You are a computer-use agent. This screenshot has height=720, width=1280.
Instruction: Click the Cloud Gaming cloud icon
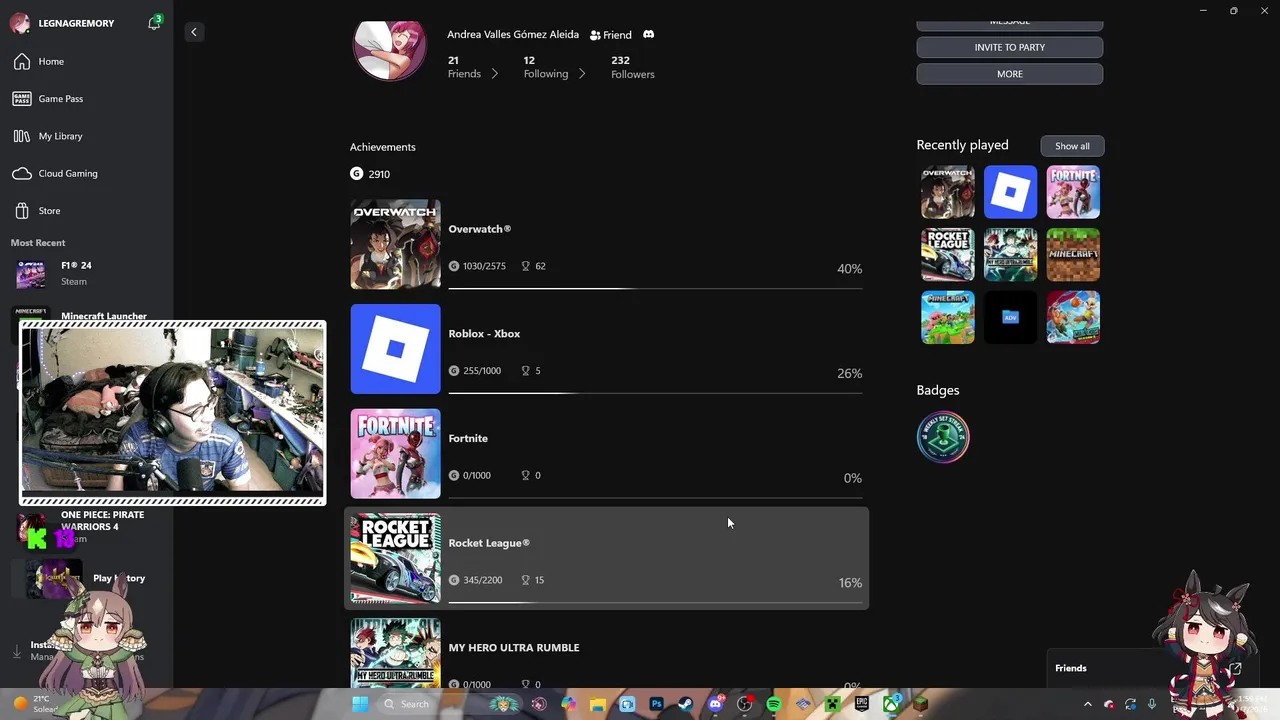22,173
